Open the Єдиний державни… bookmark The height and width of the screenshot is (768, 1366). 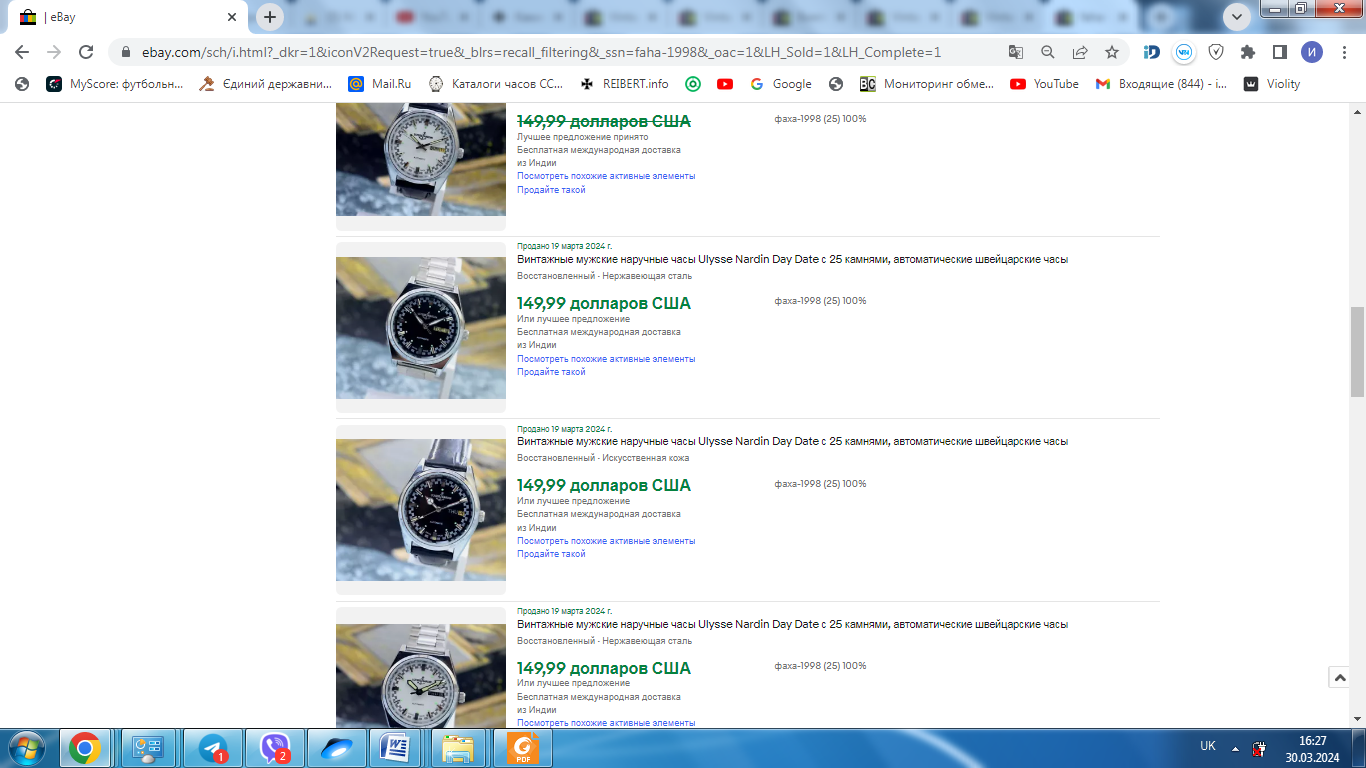265,84
